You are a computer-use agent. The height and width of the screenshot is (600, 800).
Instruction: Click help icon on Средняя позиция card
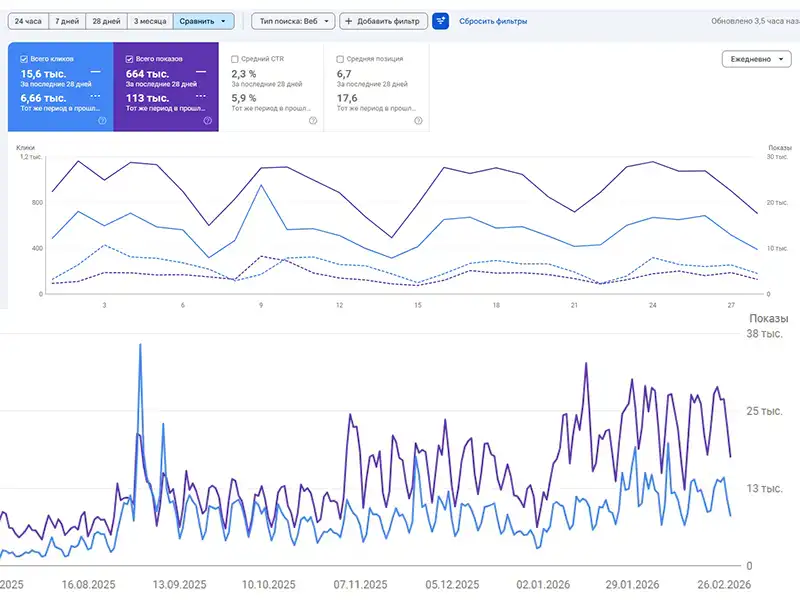[x=418, y=121]
